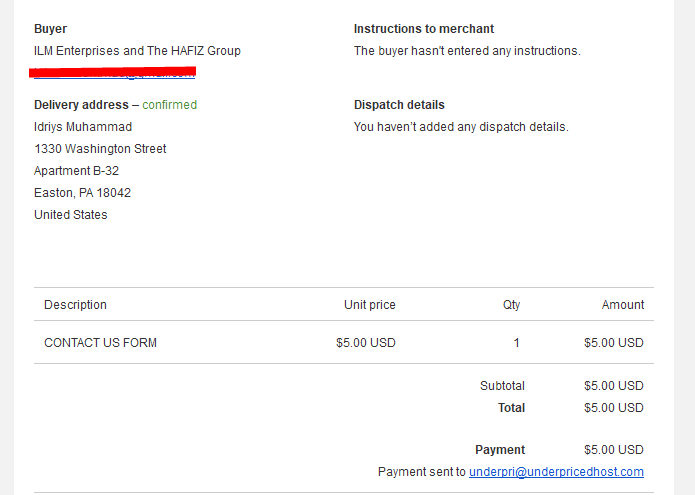This screenshot has height=495, width=695.
Task: Select the text about buyer instructions not entered
Action: [x=467, y=51]
